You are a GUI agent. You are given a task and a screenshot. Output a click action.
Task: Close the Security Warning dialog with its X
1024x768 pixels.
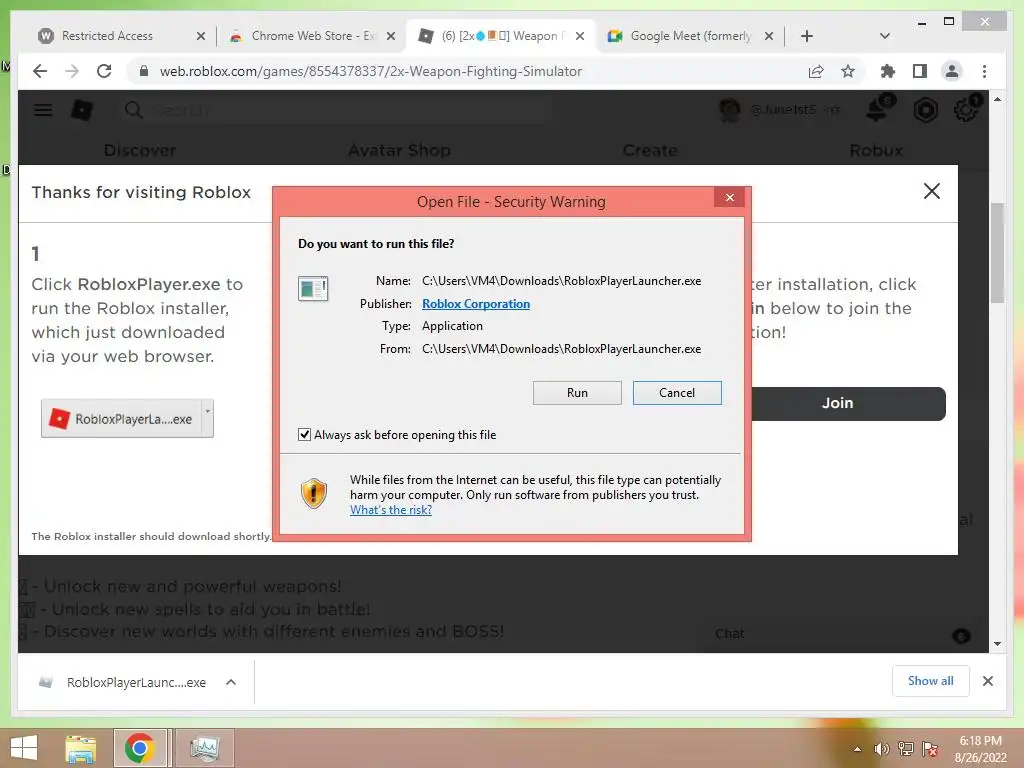tap(729, 197)
